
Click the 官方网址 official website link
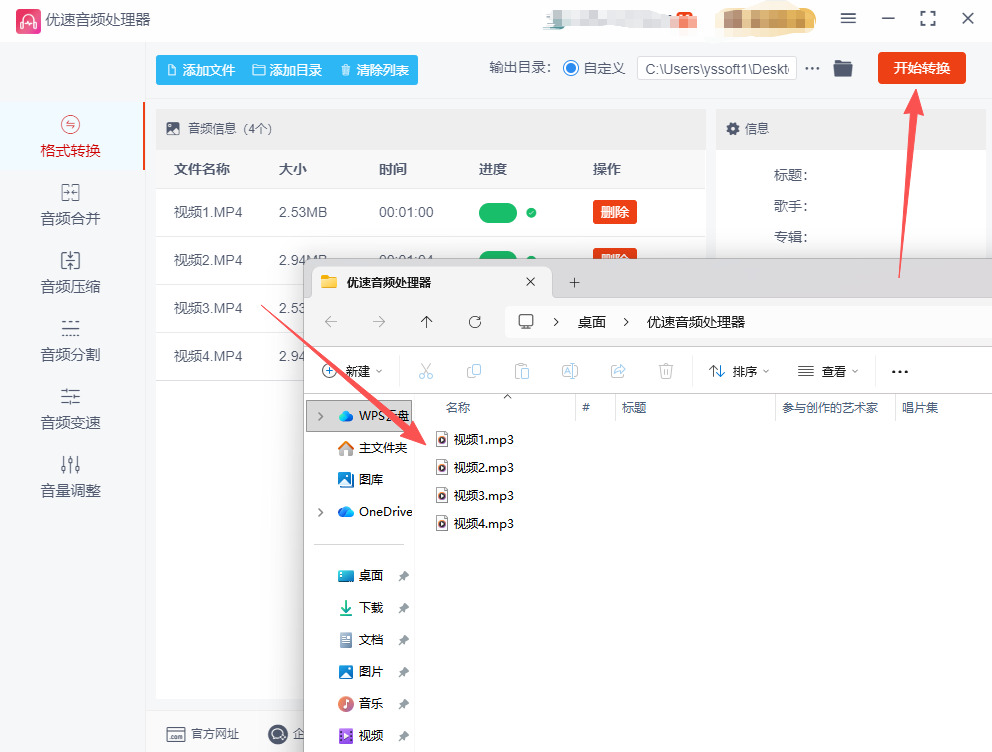[202, 734]
